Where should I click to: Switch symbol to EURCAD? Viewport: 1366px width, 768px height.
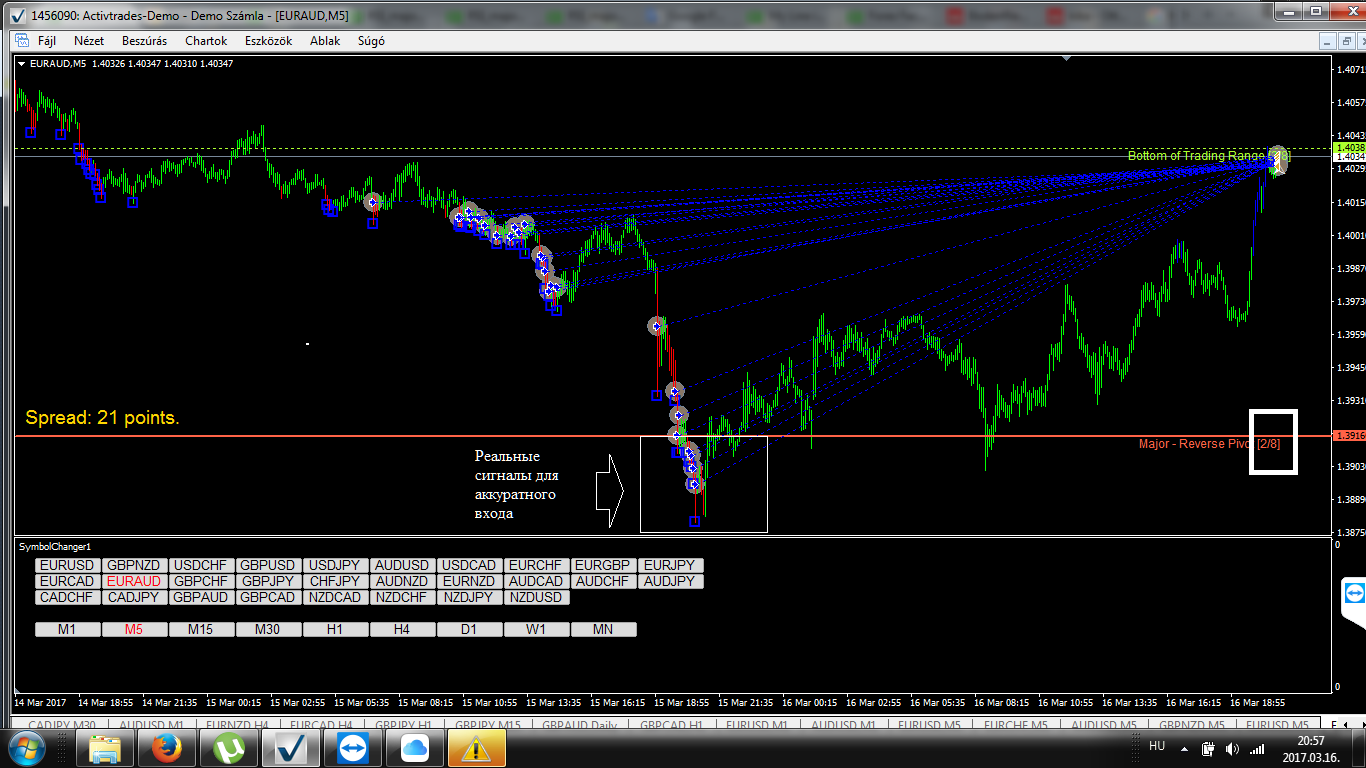[x=68, y=581]
